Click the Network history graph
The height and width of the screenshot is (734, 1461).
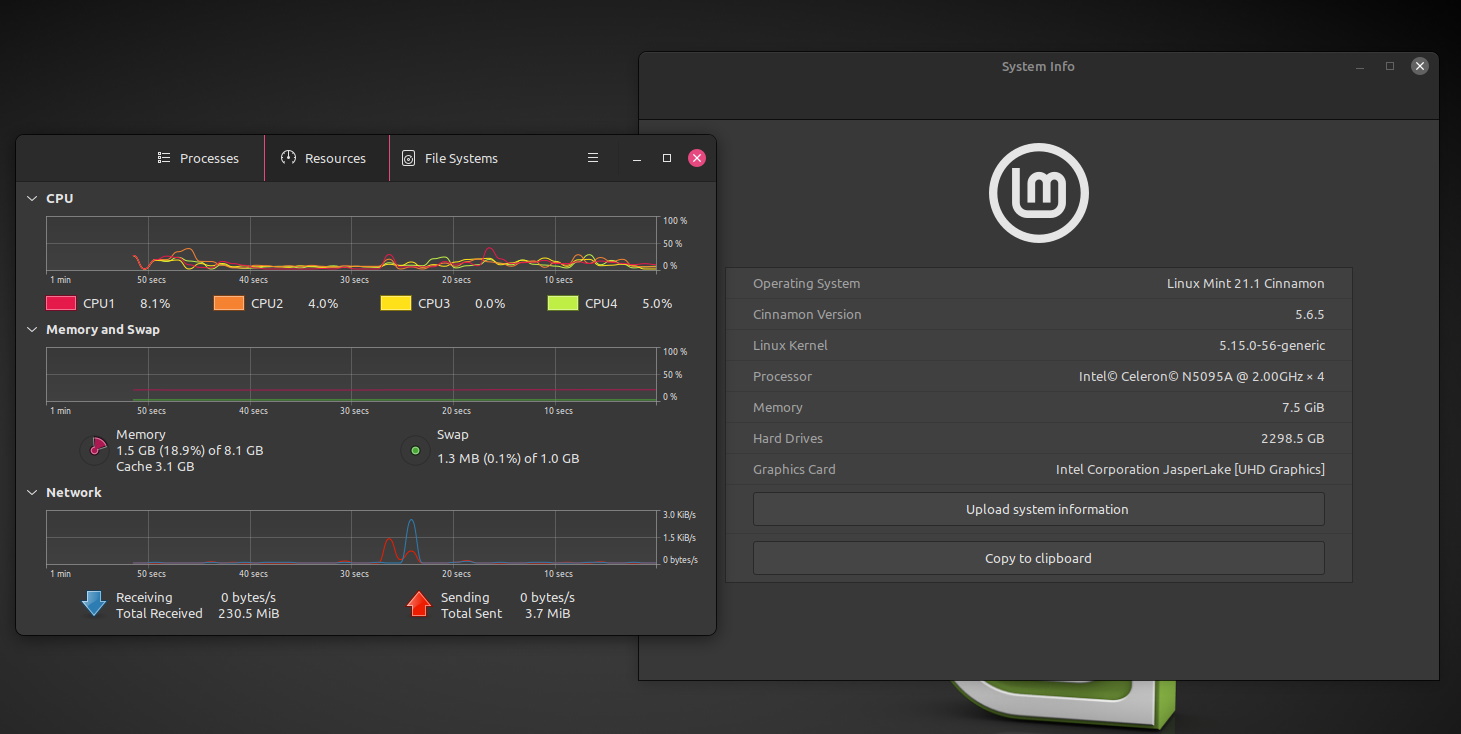point(351,538)
